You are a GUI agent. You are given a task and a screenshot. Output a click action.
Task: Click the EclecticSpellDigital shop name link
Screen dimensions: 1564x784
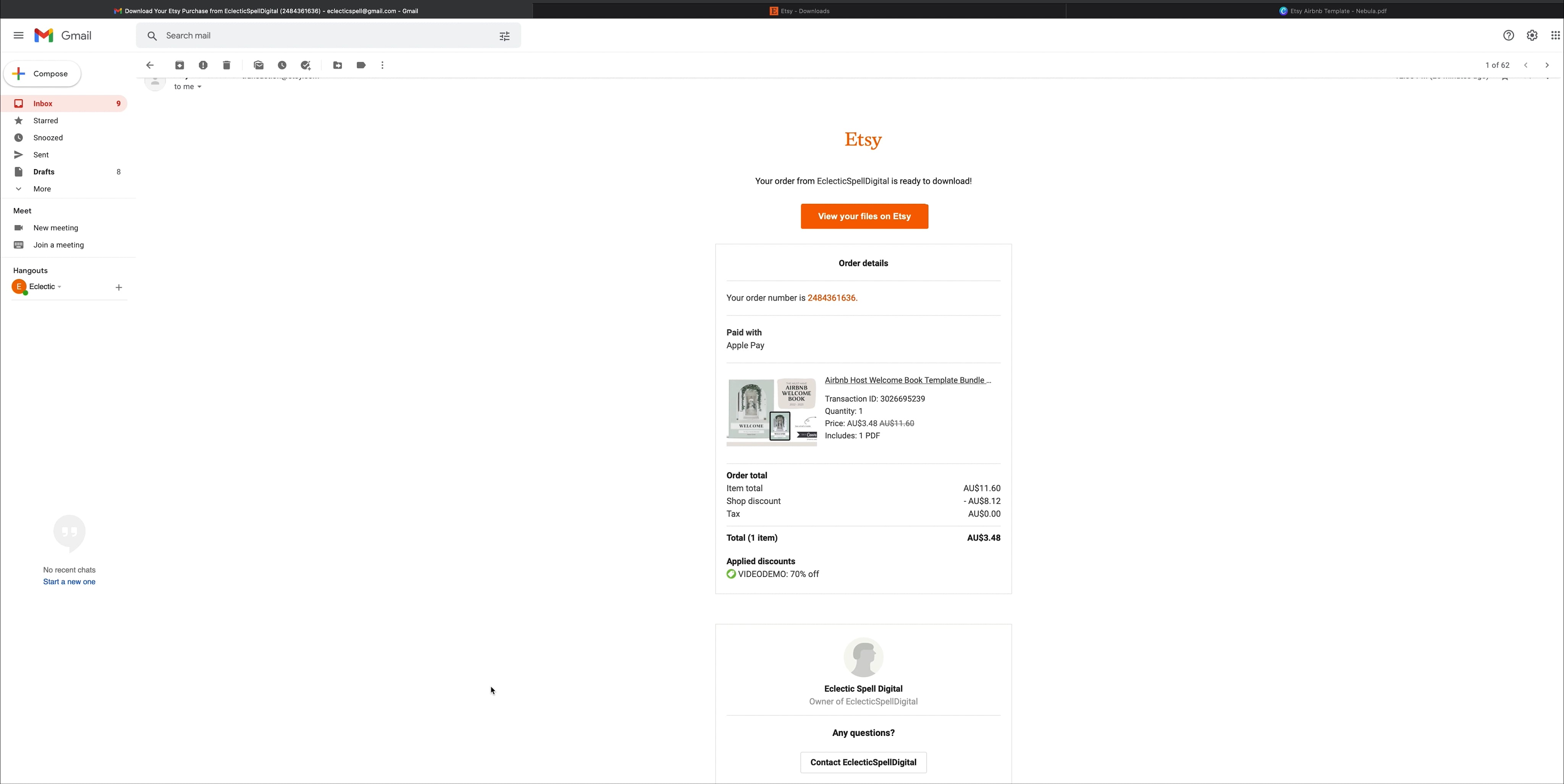click(x=852, y=181)
